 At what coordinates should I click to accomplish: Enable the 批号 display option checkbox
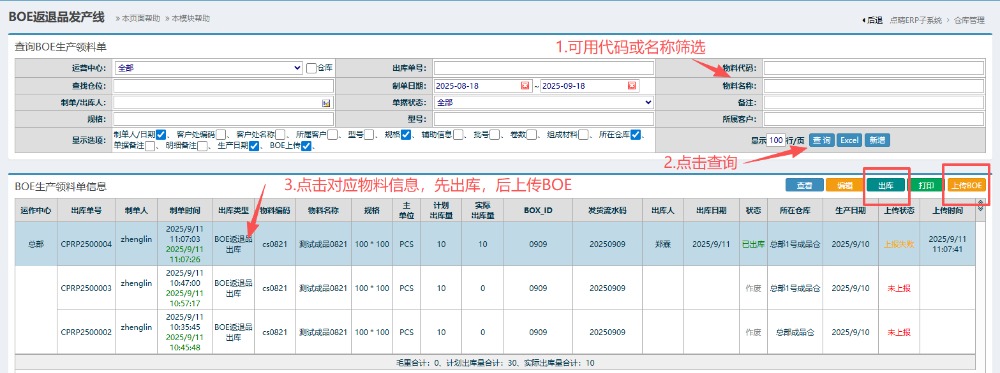click(496, 135)
